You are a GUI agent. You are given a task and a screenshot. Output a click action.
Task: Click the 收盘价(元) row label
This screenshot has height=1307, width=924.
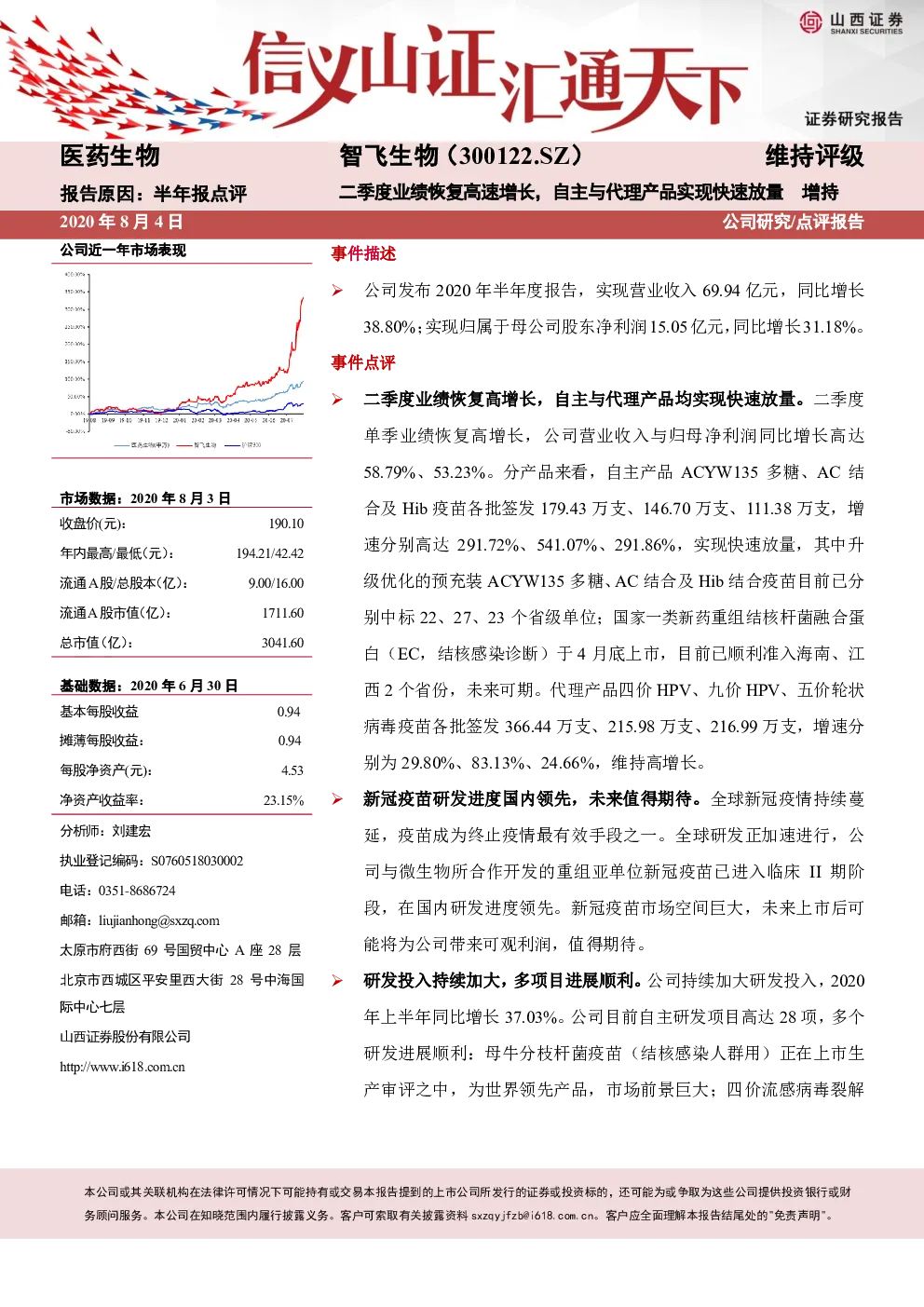(x=92, y=524)
